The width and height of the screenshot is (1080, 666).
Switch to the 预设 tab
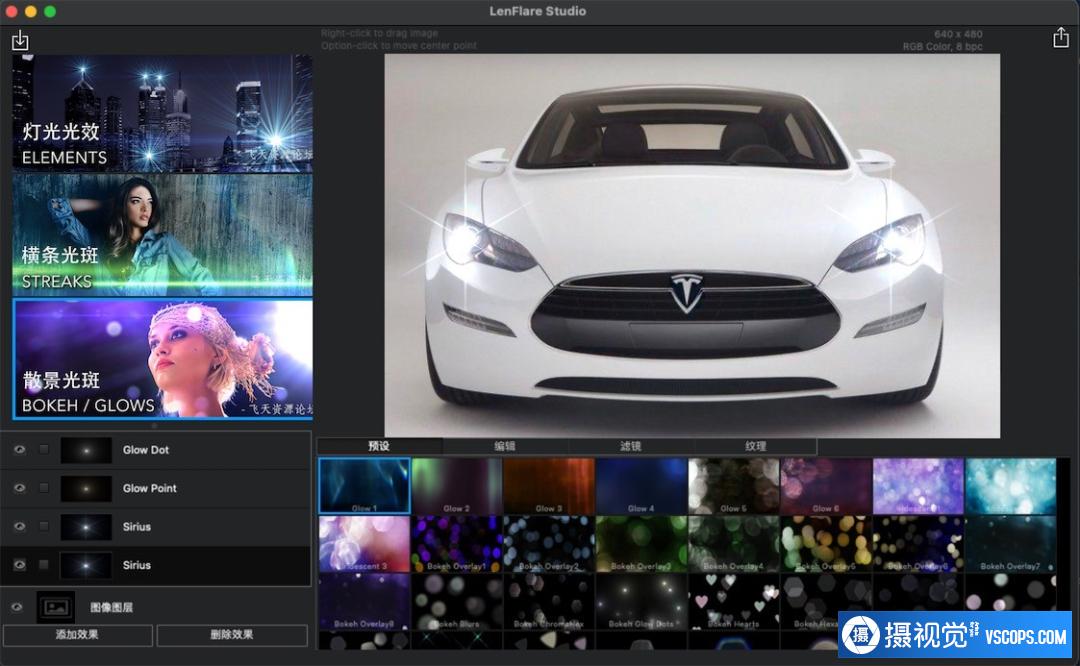pyautogui.click(x=380, y=446)
